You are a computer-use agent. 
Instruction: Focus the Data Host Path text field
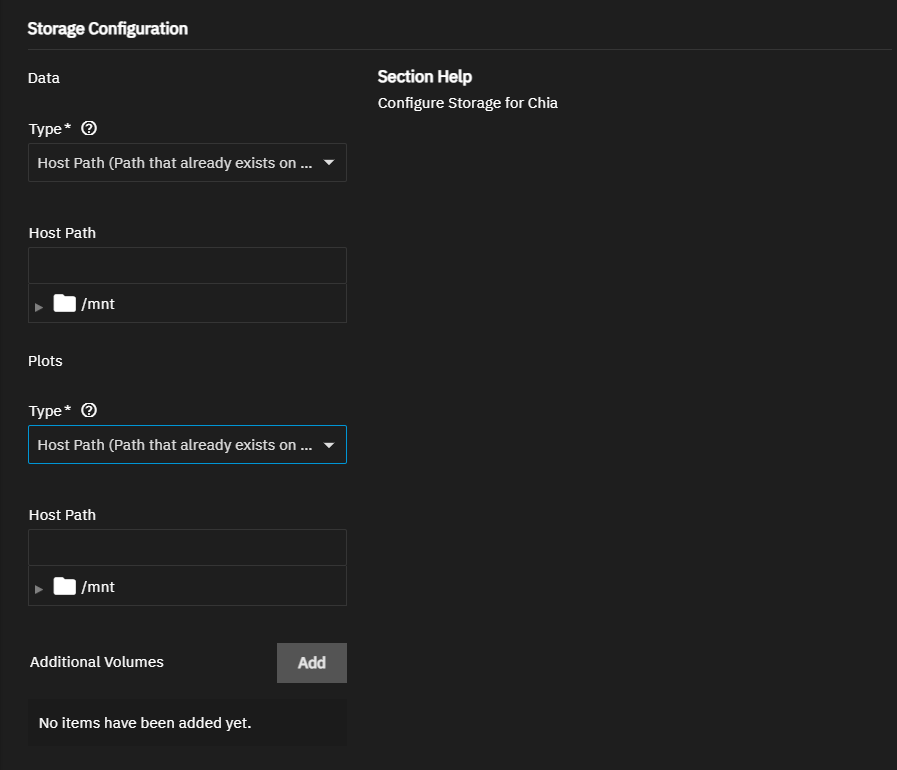click(x=187, y=266)
